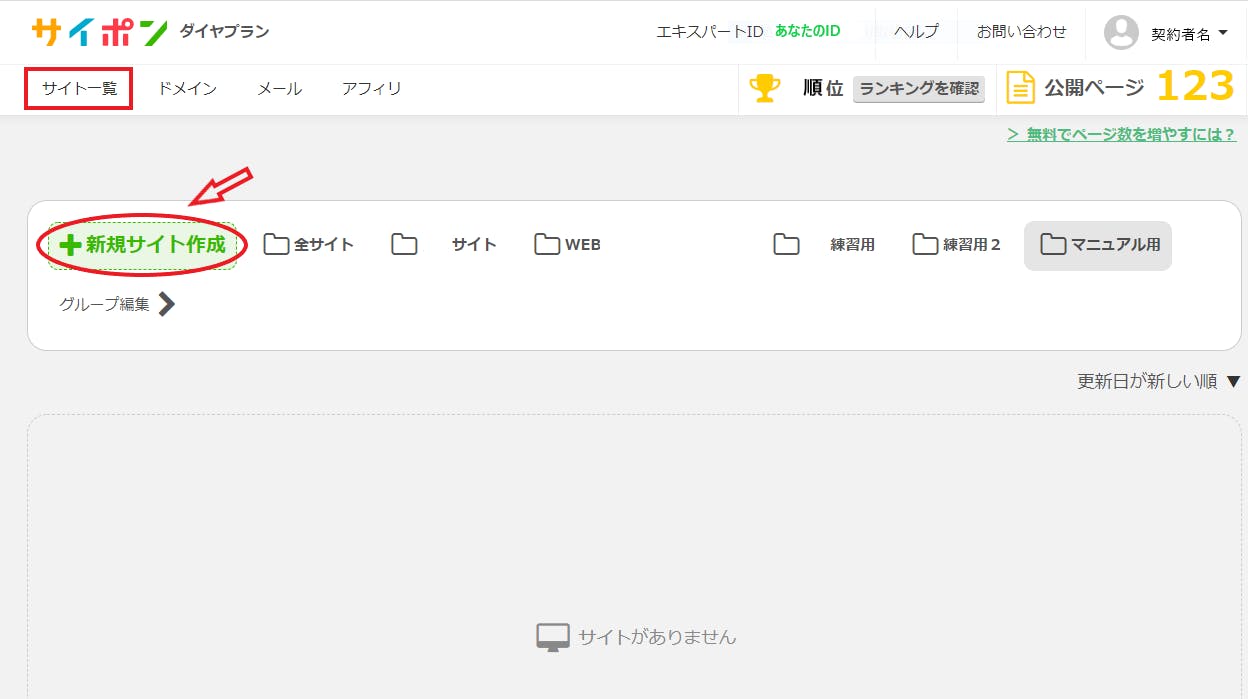Go to the ドメイン tab
The height and width of the screenshot is (699, 1248).
187,88
